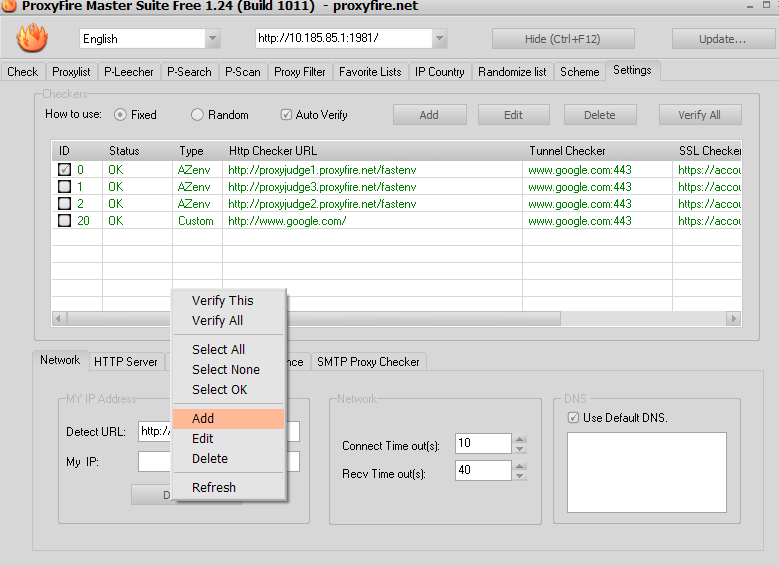Click the ProxyFire flame logo icon
Viewport: 779px width, 566px height.
coord(32,38)
